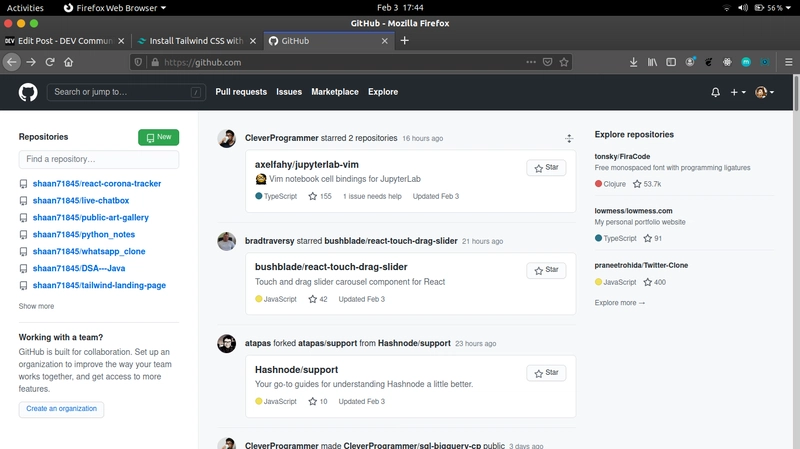Image resolution: width=800 pixels, height=449 pixels.
Task: Star the Hashnode/support repository
Action: click(x=546, y=373)
